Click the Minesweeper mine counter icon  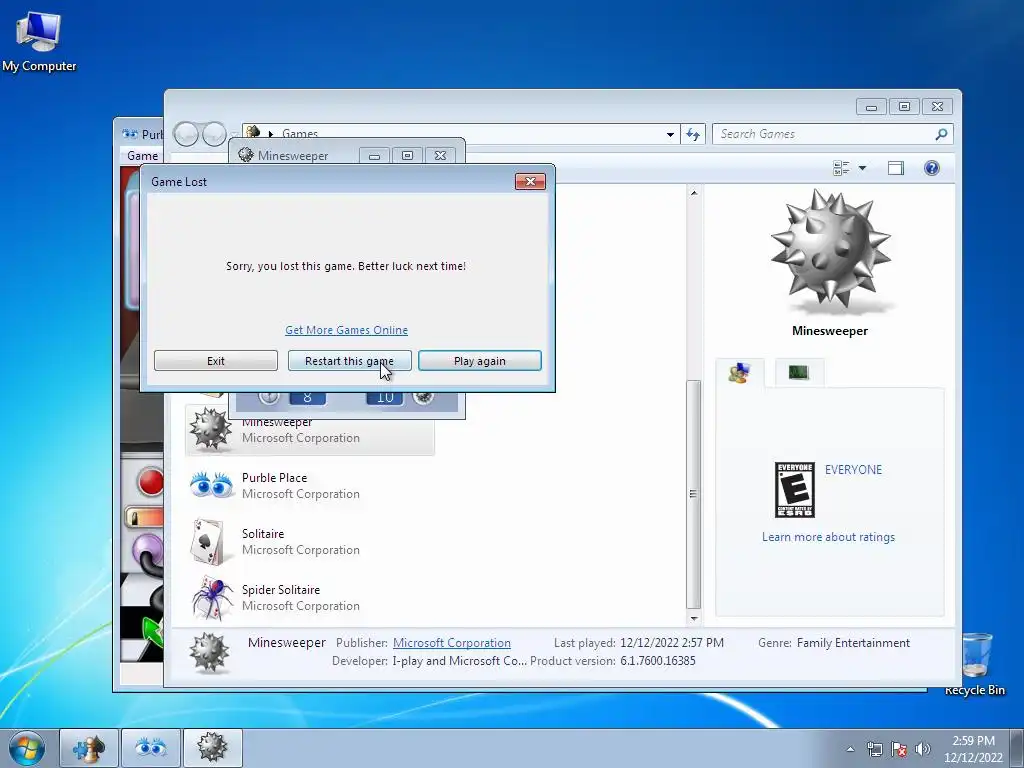pos(423,397)
